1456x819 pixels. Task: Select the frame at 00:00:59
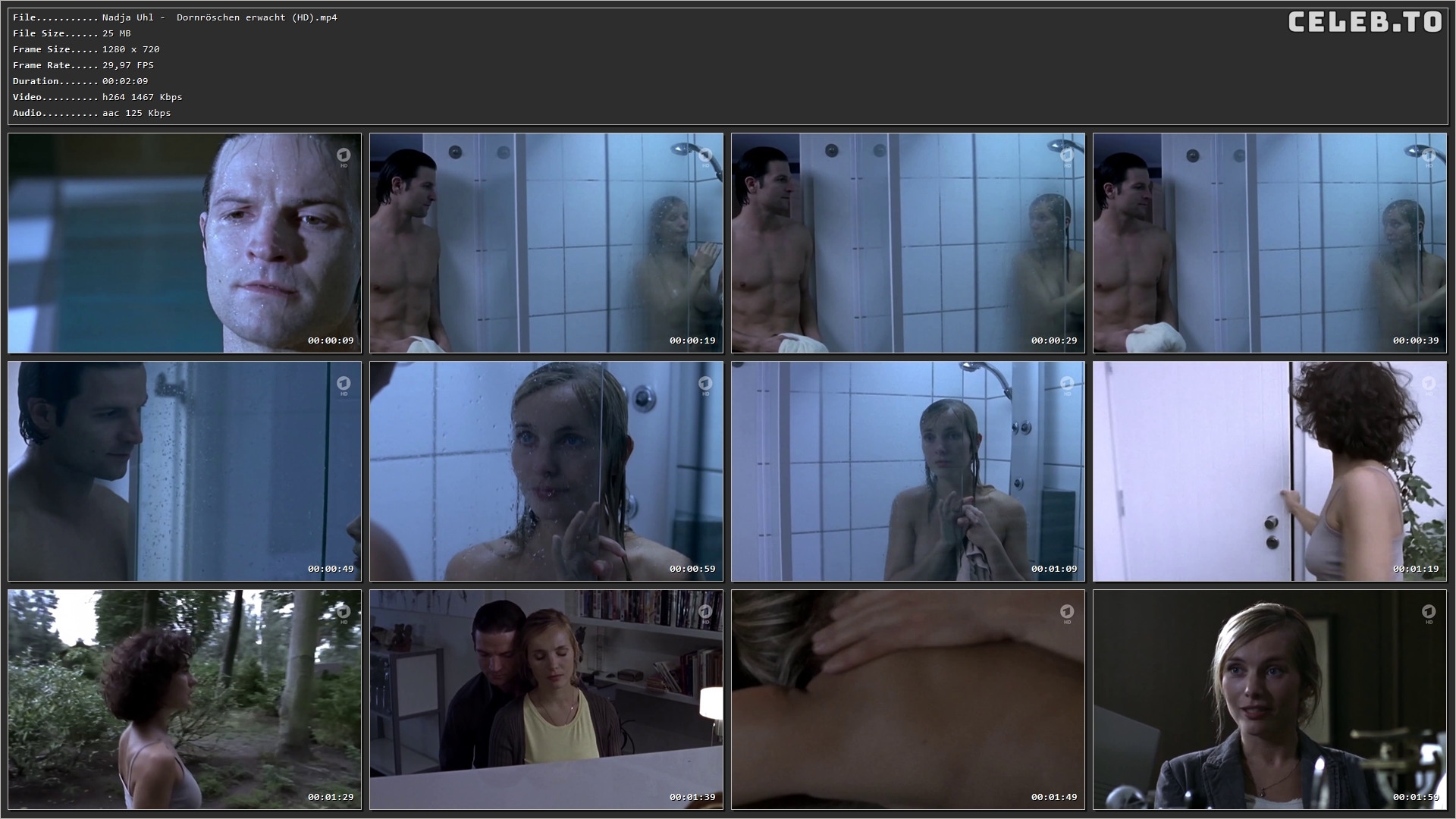546,471
